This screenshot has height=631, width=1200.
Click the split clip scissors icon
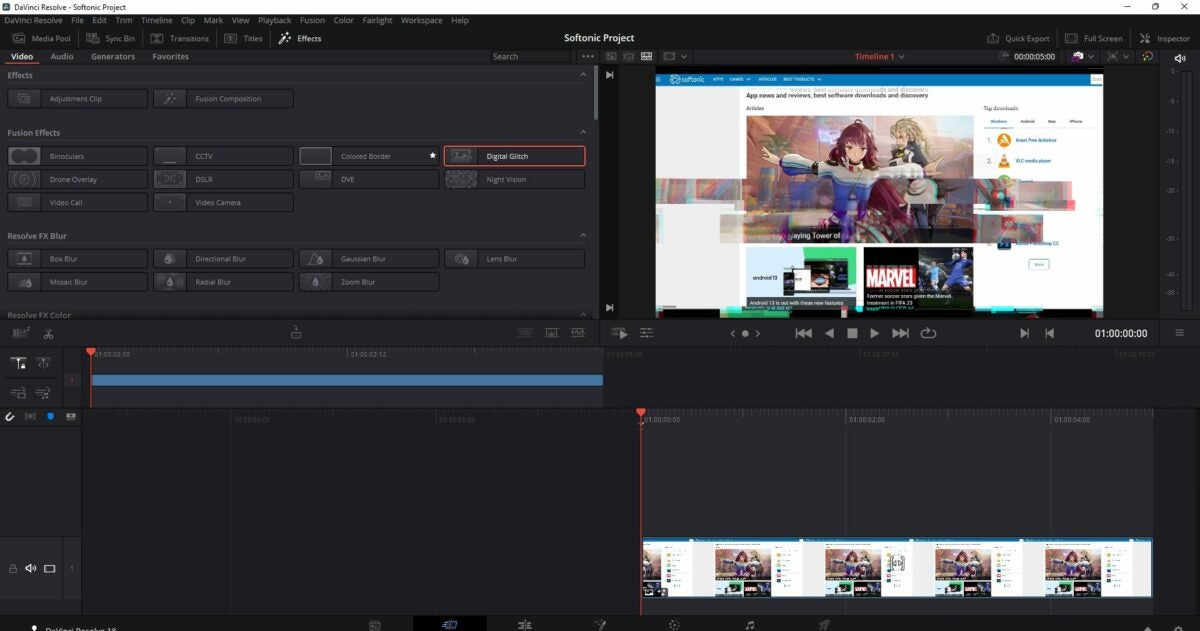point(48,333)
